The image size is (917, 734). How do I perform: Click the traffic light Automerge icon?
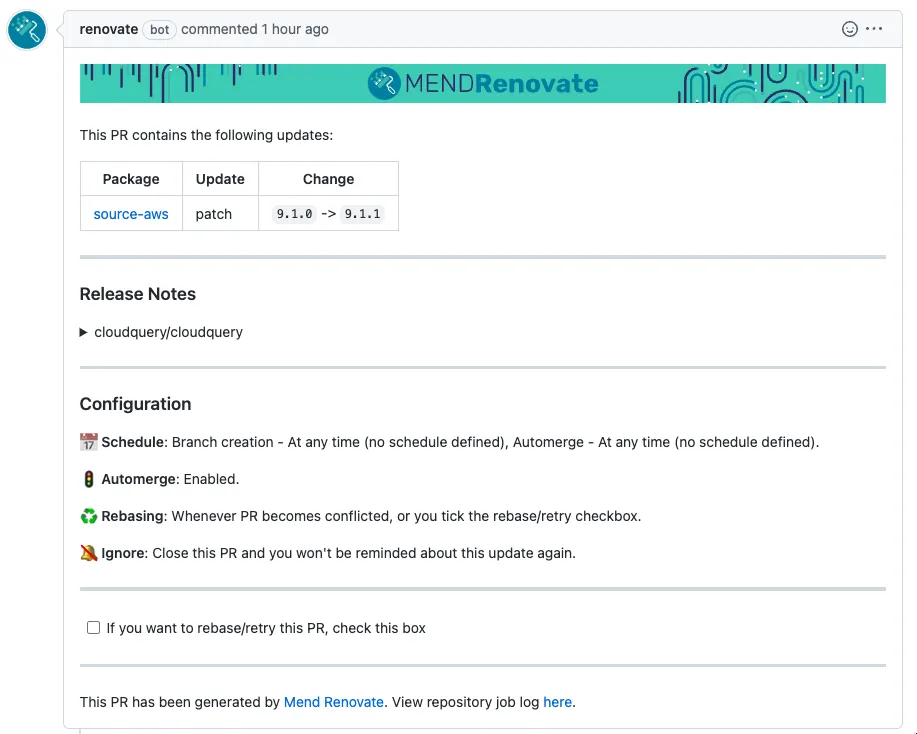[88, 479]
